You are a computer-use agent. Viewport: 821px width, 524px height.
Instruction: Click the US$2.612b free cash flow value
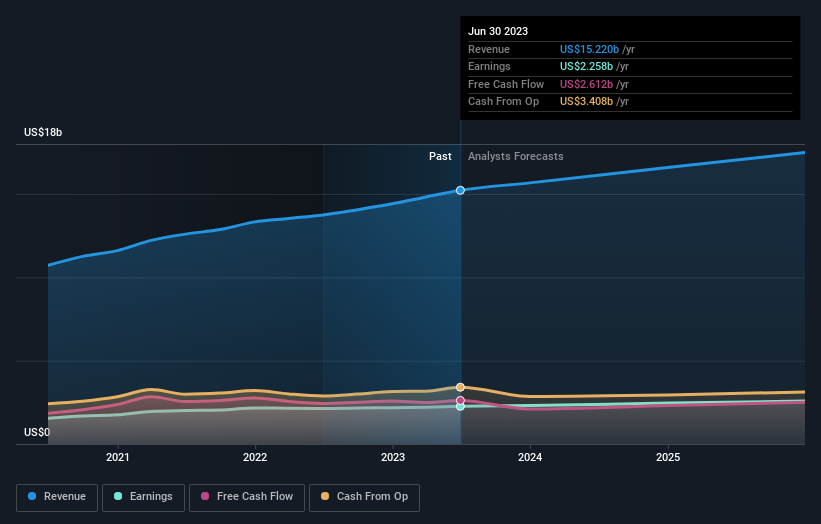[x=586, y=84]
